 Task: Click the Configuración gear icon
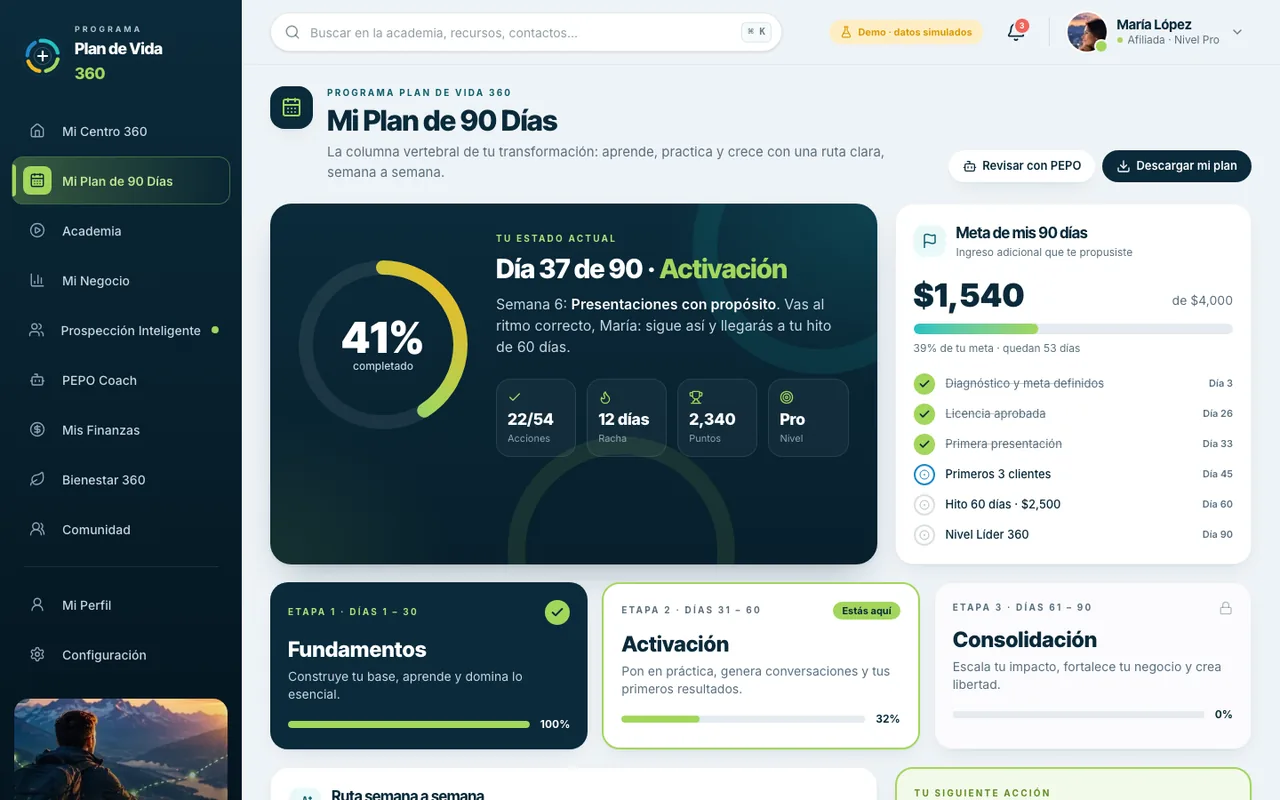tap(37, 655)
